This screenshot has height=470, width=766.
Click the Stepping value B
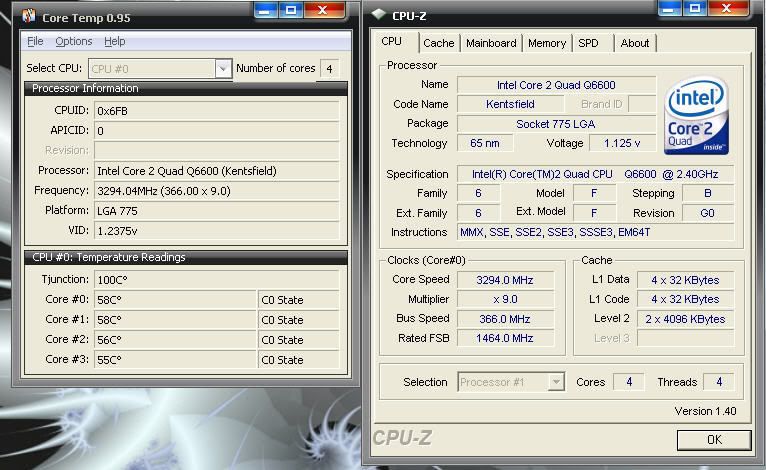707,193
